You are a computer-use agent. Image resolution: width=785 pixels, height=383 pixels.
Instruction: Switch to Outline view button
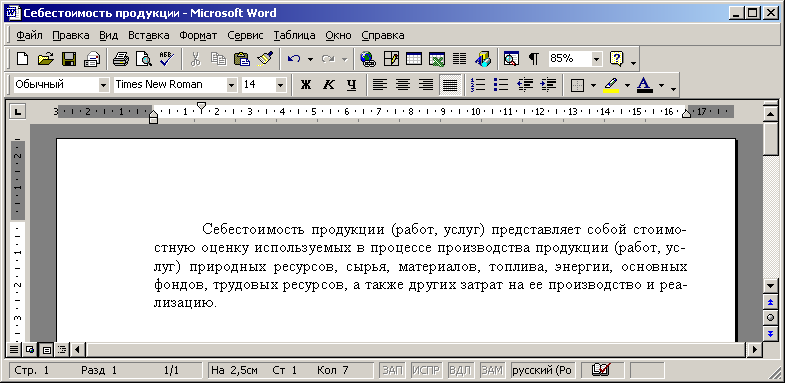(x=62, y=349)
